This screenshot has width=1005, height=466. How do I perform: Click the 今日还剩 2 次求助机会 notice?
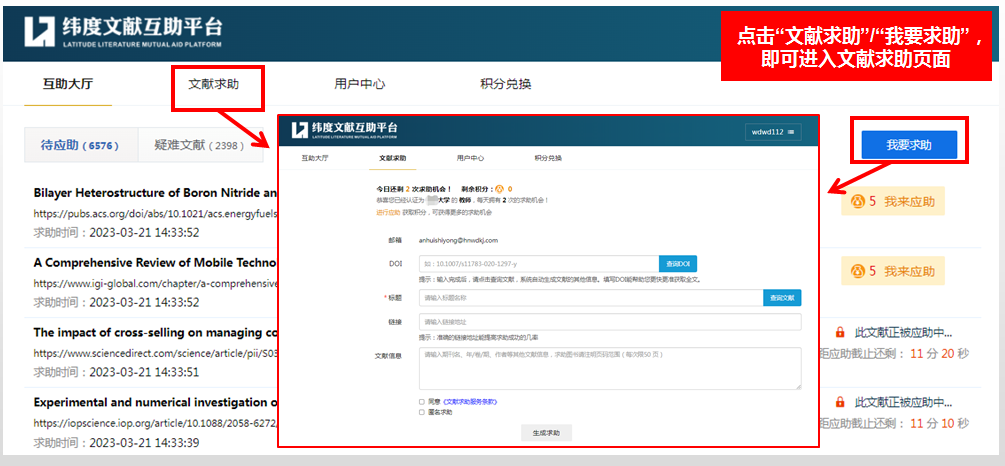click(x=414, y=189)
